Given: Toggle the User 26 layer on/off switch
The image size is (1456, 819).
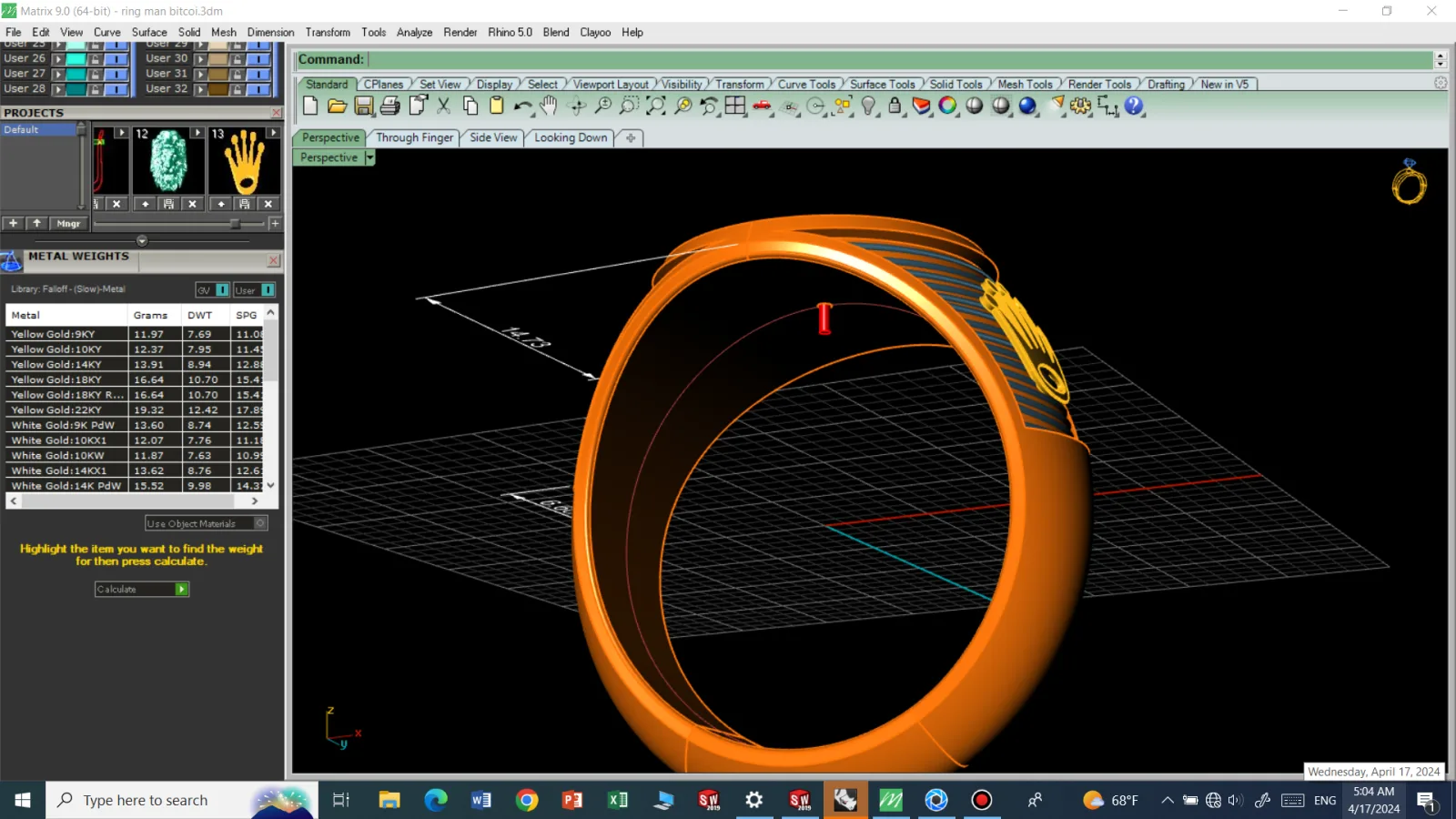Looking at the screenshot, I should point(116,59).
